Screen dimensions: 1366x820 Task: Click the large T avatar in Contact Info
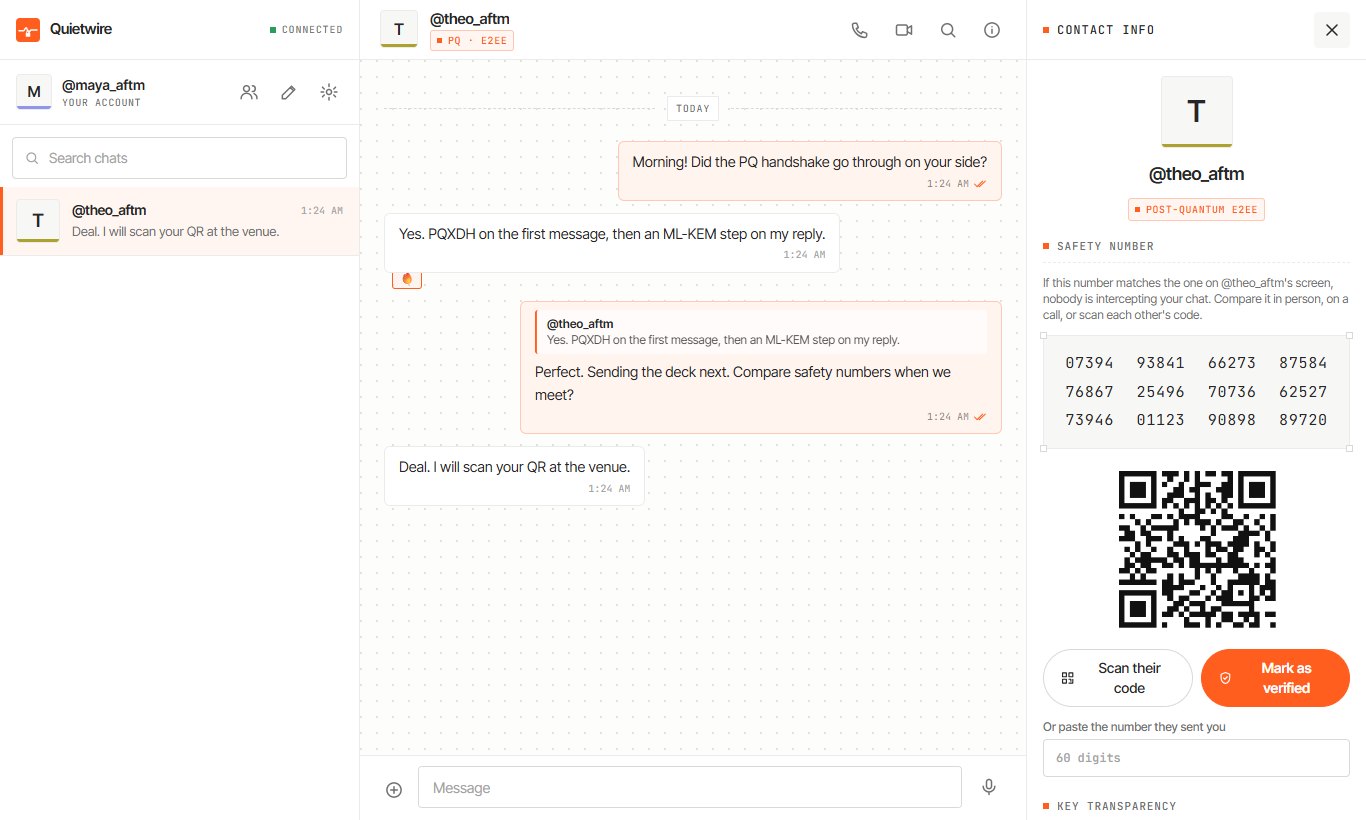[1196, 112]
